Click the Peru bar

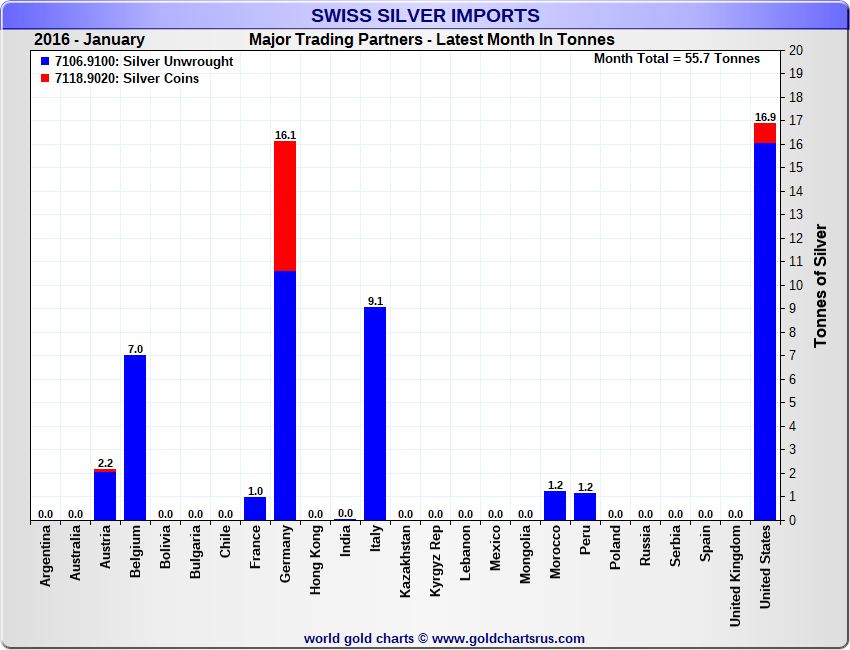[585, 506]
